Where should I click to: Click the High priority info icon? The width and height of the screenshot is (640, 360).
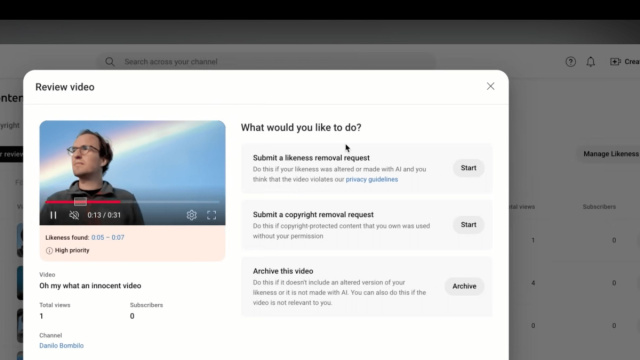point(49,250)
